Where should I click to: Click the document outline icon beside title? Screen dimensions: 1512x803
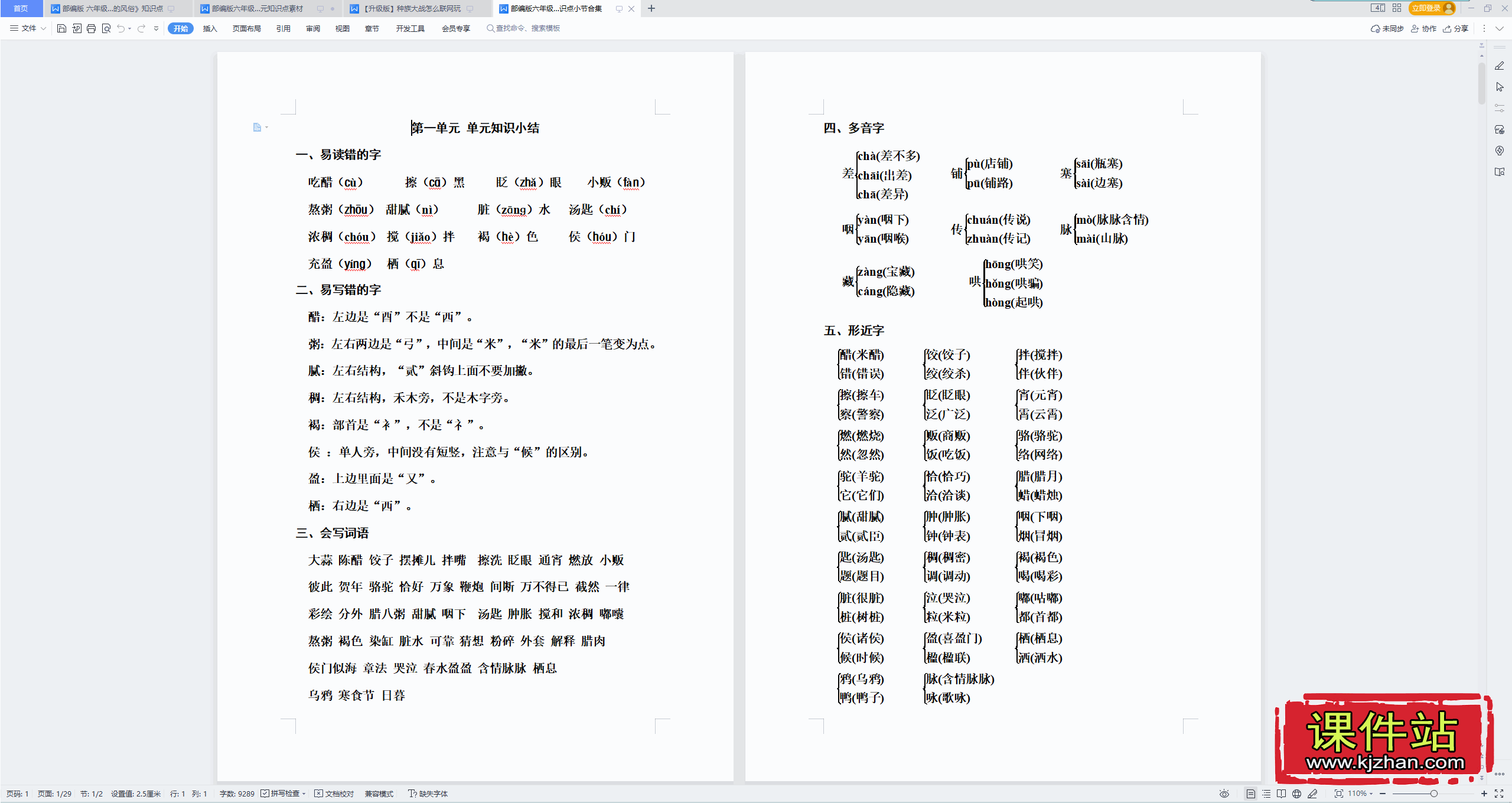pos(257,127)
